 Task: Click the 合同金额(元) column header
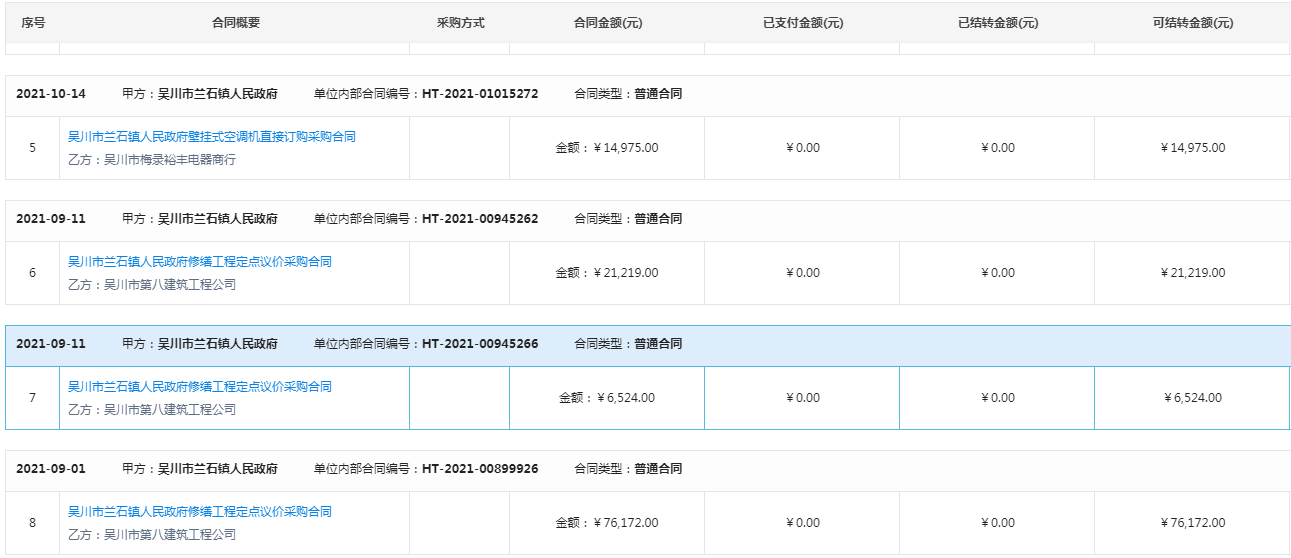click(x=607, y=23)
